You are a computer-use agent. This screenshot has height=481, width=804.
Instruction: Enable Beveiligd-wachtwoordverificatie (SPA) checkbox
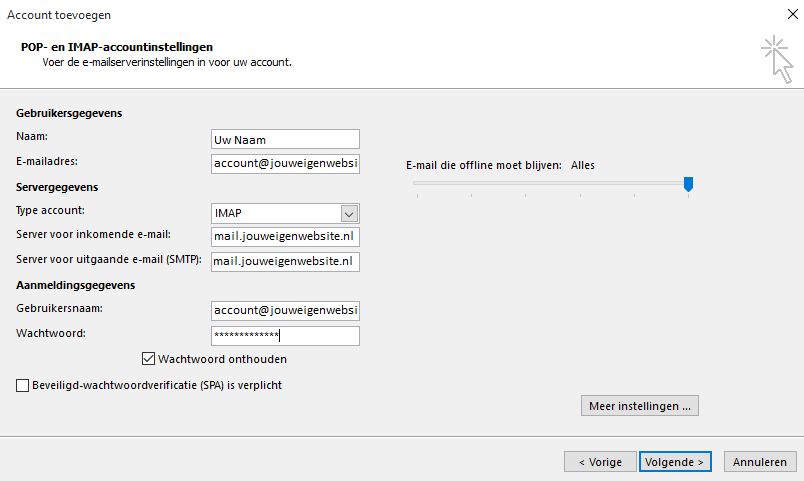coord(23,385)
